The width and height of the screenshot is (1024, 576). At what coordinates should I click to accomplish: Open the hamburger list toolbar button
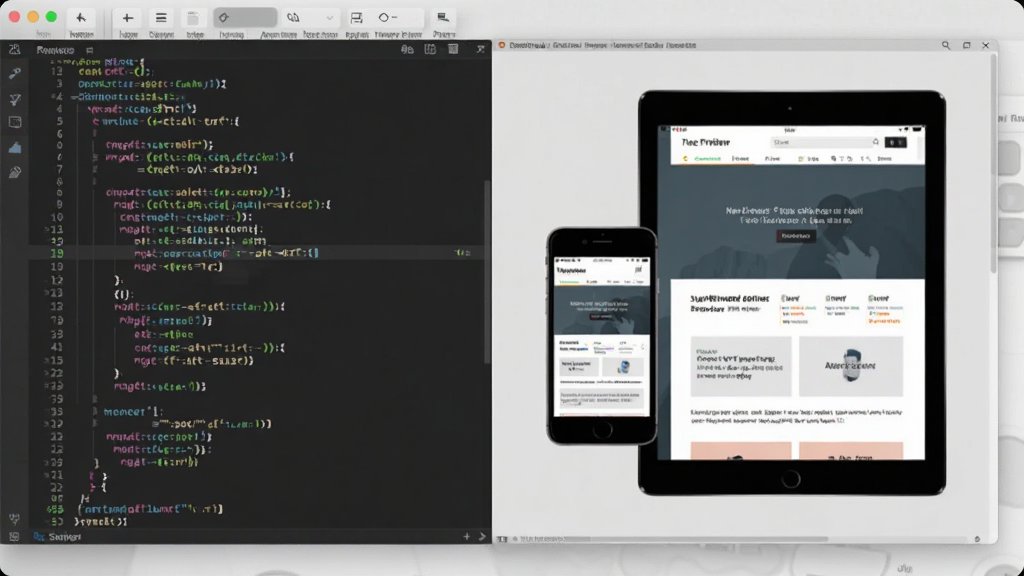point(161,18)
